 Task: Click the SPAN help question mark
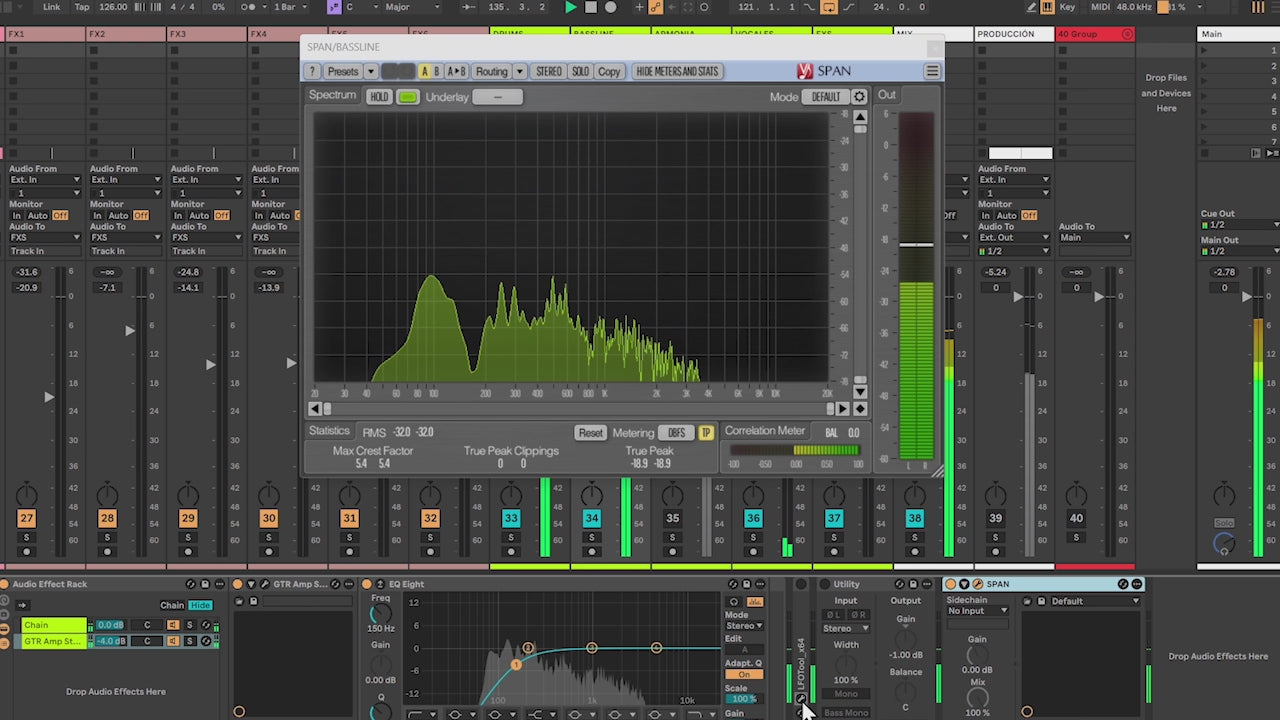pyautogui.click(x=312, y=71)
